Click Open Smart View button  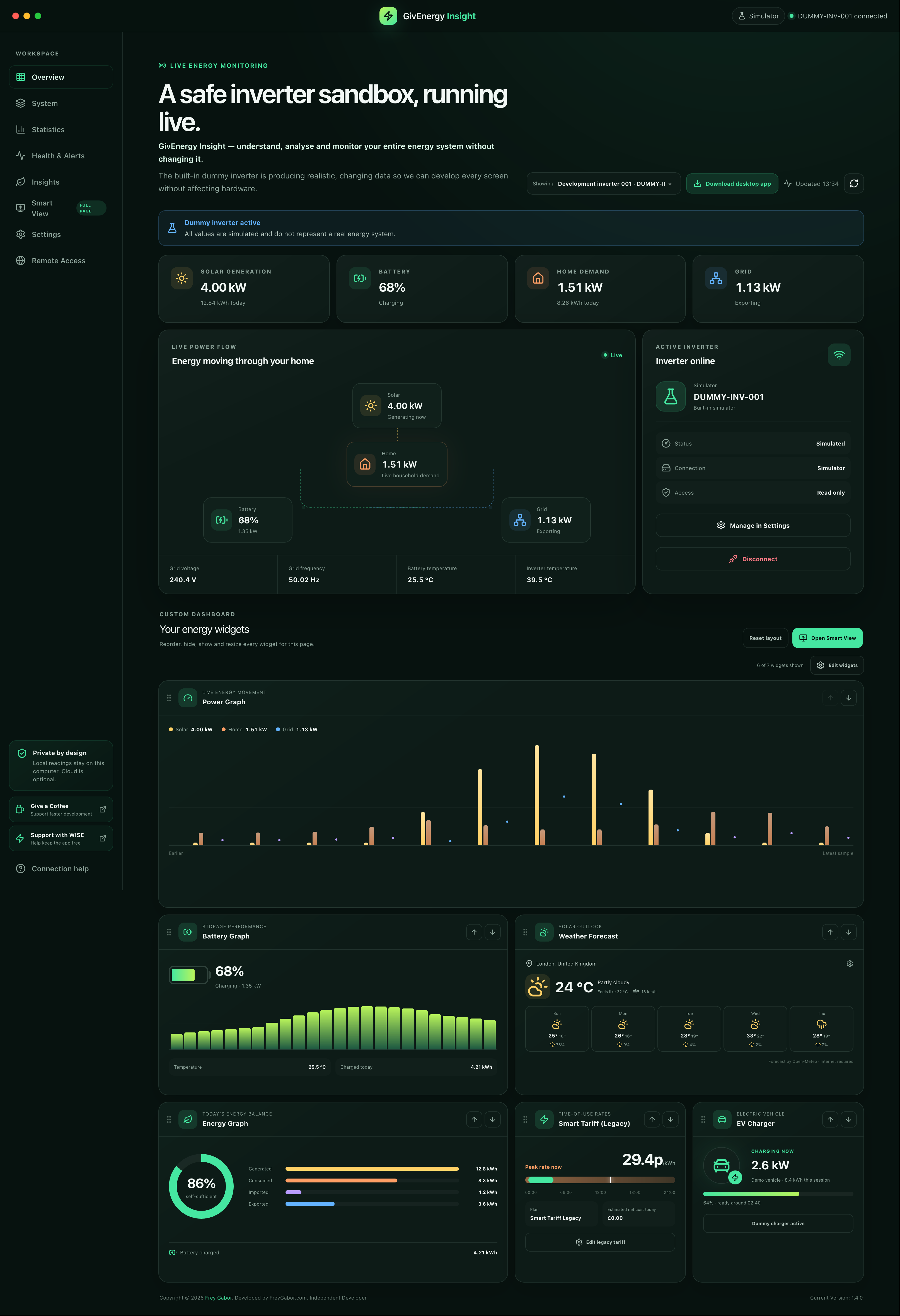point(828,638)
